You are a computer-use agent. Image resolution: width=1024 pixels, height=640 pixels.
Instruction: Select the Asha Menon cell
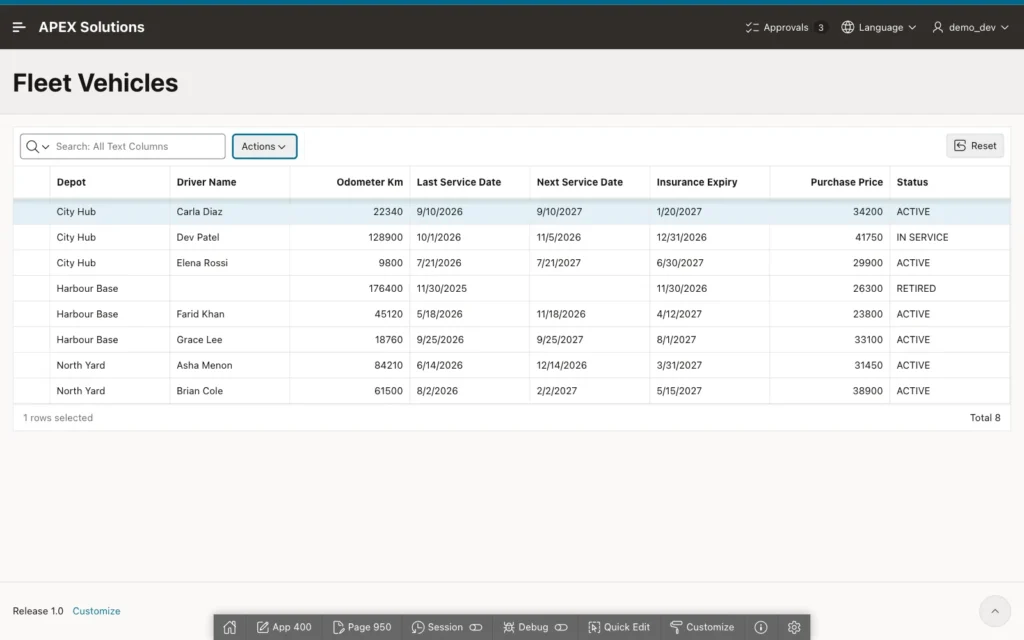click(230, 365)
